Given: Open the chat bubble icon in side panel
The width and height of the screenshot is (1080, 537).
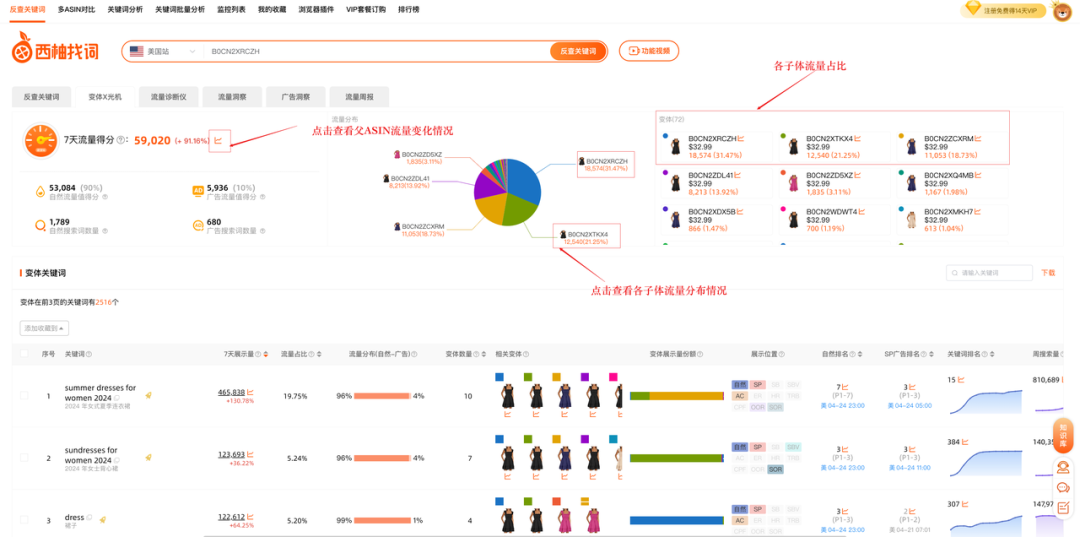Looking at the screenshot, I should [x=1063, y=487].
